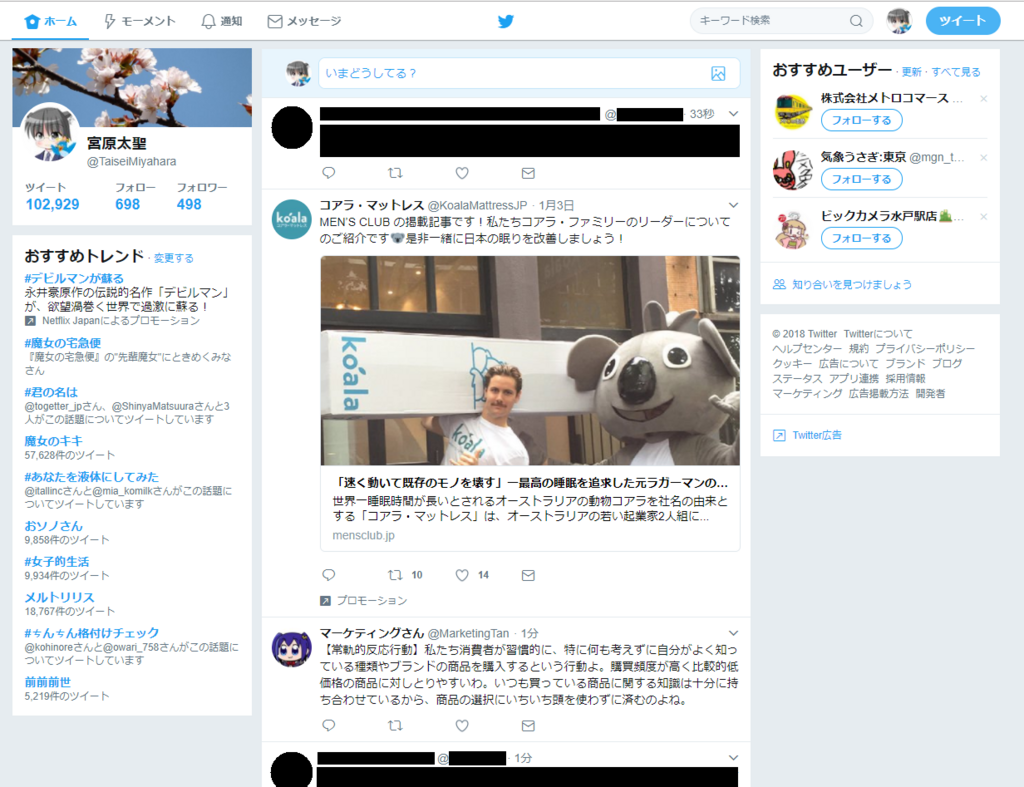Click the Twitter bird logo
Image resolution: width=1024 pixels, height=787 pixels.
pyautogui.click(x=505, y=22)
